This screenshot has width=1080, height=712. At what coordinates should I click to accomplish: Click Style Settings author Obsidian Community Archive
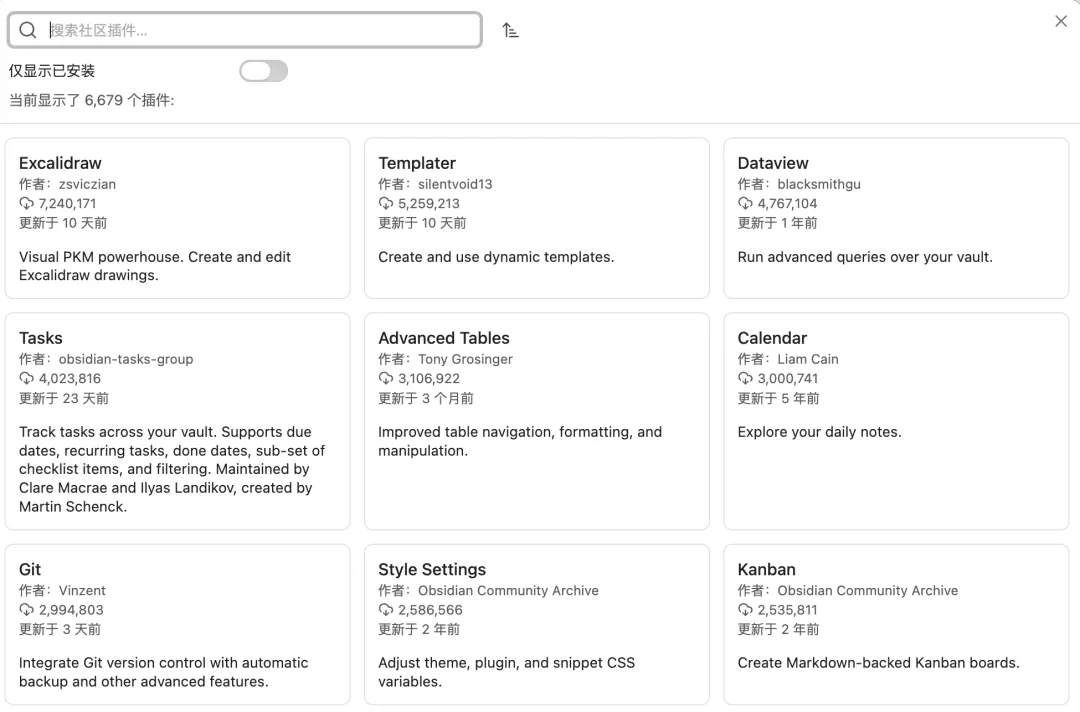coord(508,590)
